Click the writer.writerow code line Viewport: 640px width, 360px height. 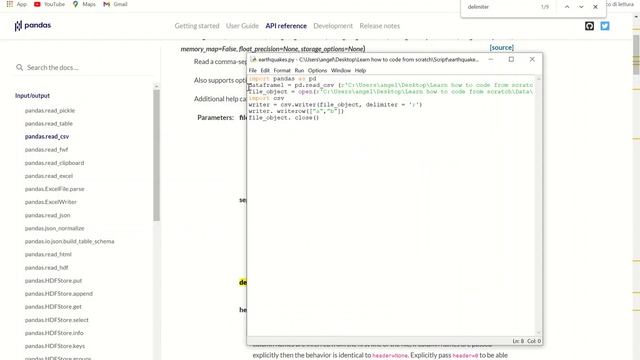[296, 111]
